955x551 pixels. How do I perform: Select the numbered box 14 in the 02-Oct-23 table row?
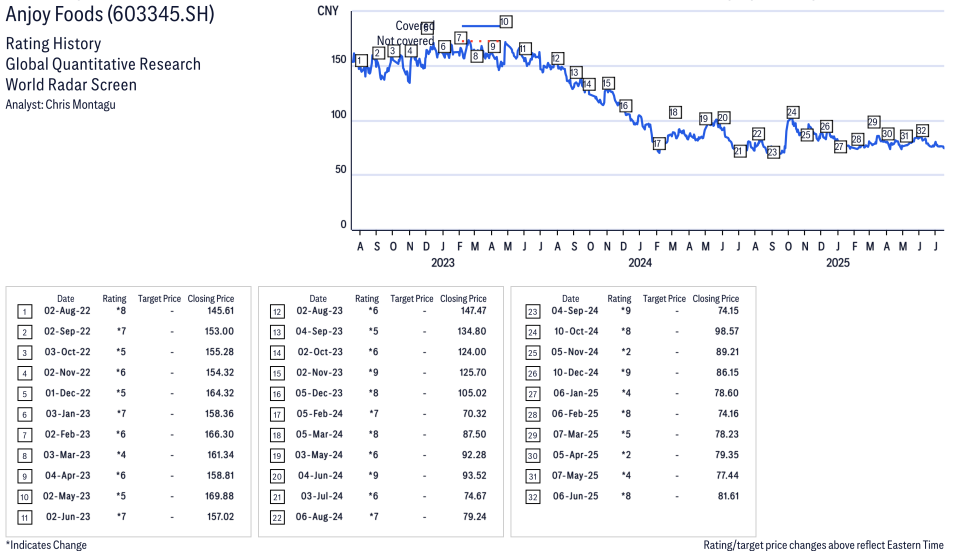click(277, 353)
